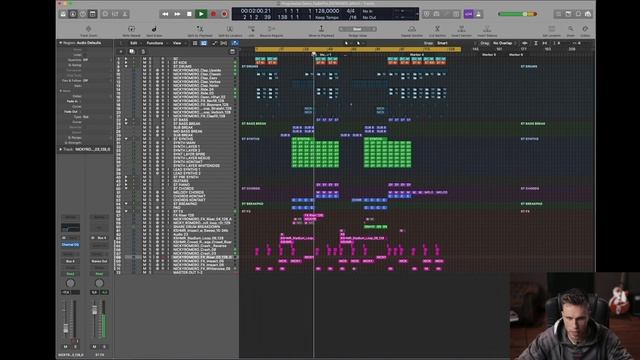Image resolution: width=640 pixels, height=360 pixels.
Task: Open the Editors pane button
Action: click(125, 14)
